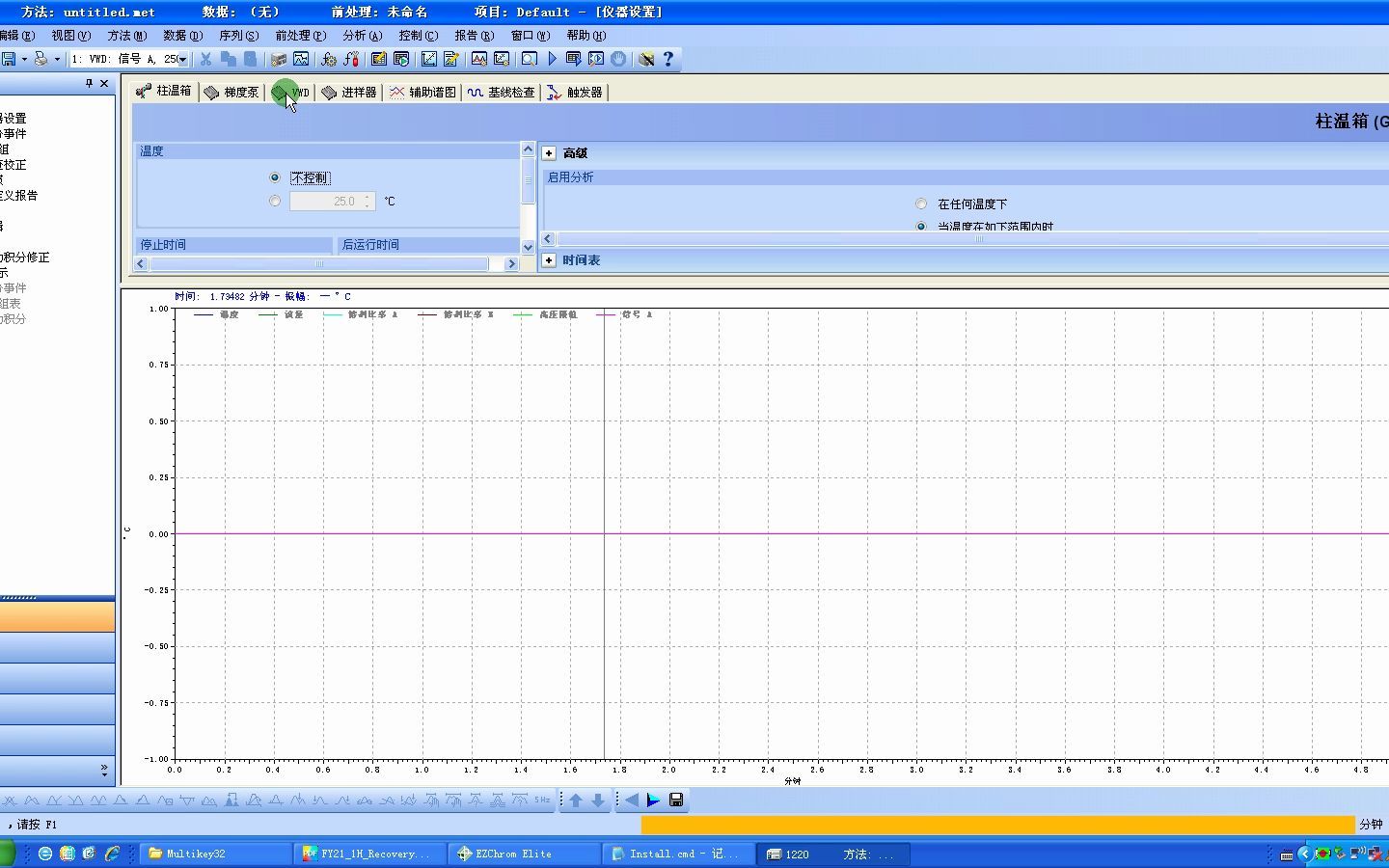This screenshot has height=868, width=1389.
Task: Click the chromatogram picture icon after instrument setup
Action: click(301, 59)
